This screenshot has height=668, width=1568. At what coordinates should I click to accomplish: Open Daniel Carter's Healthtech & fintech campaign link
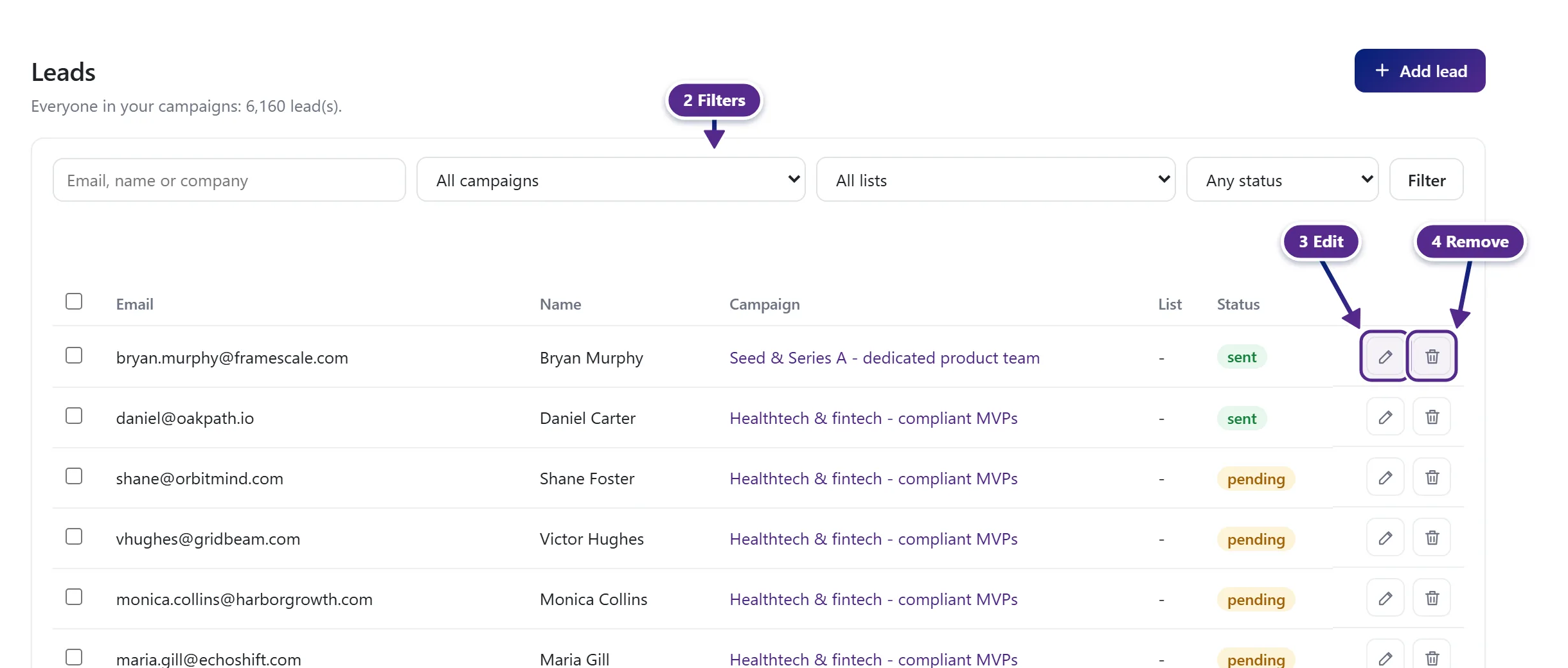coord(873,418)
